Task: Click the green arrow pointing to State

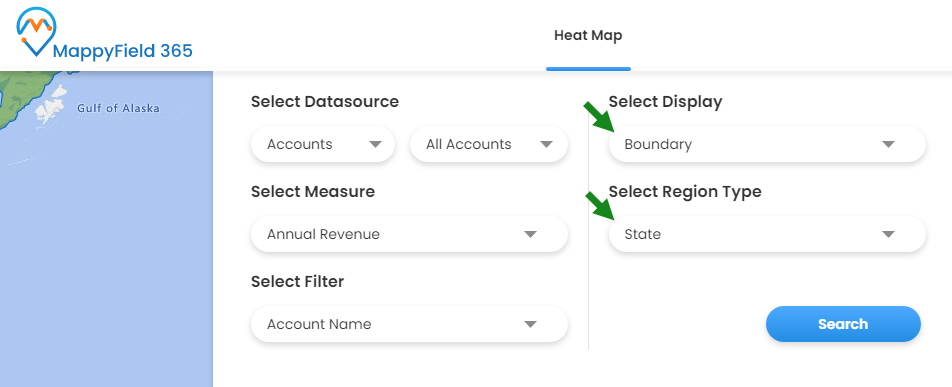Action: [x=599, y=207]
